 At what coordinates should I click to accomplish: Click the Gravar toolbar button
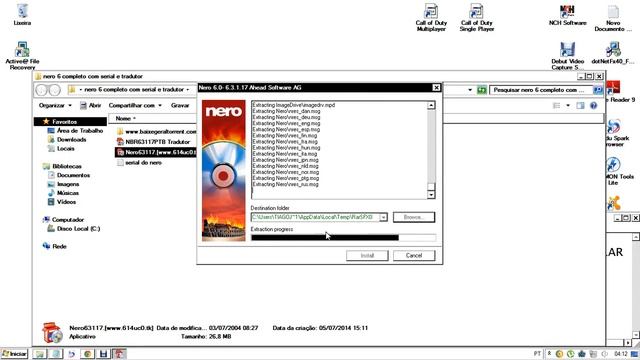tap(180, 105)
